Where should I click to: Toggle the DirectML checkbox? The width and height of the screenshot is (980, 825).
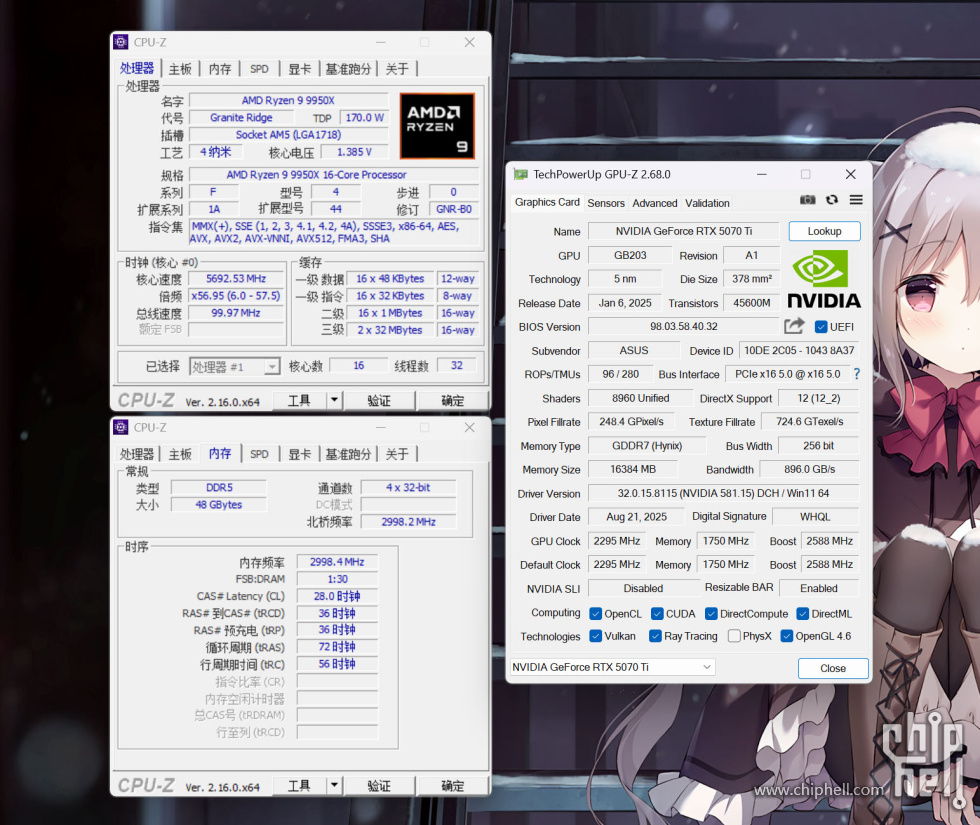(x=802, y=614)
